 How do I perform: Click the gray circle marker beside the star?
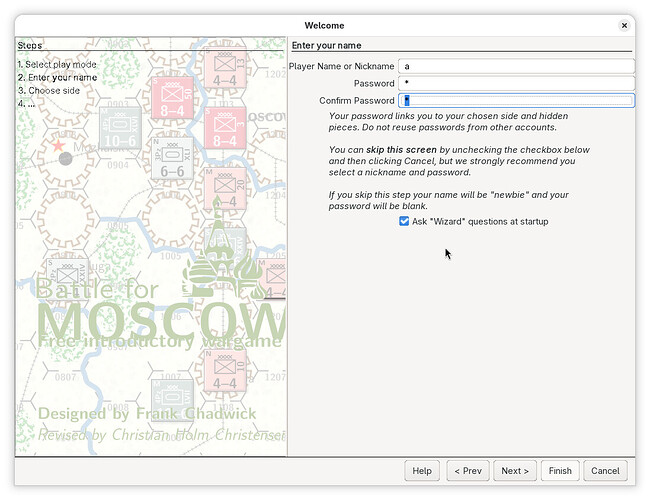point(66,158)
